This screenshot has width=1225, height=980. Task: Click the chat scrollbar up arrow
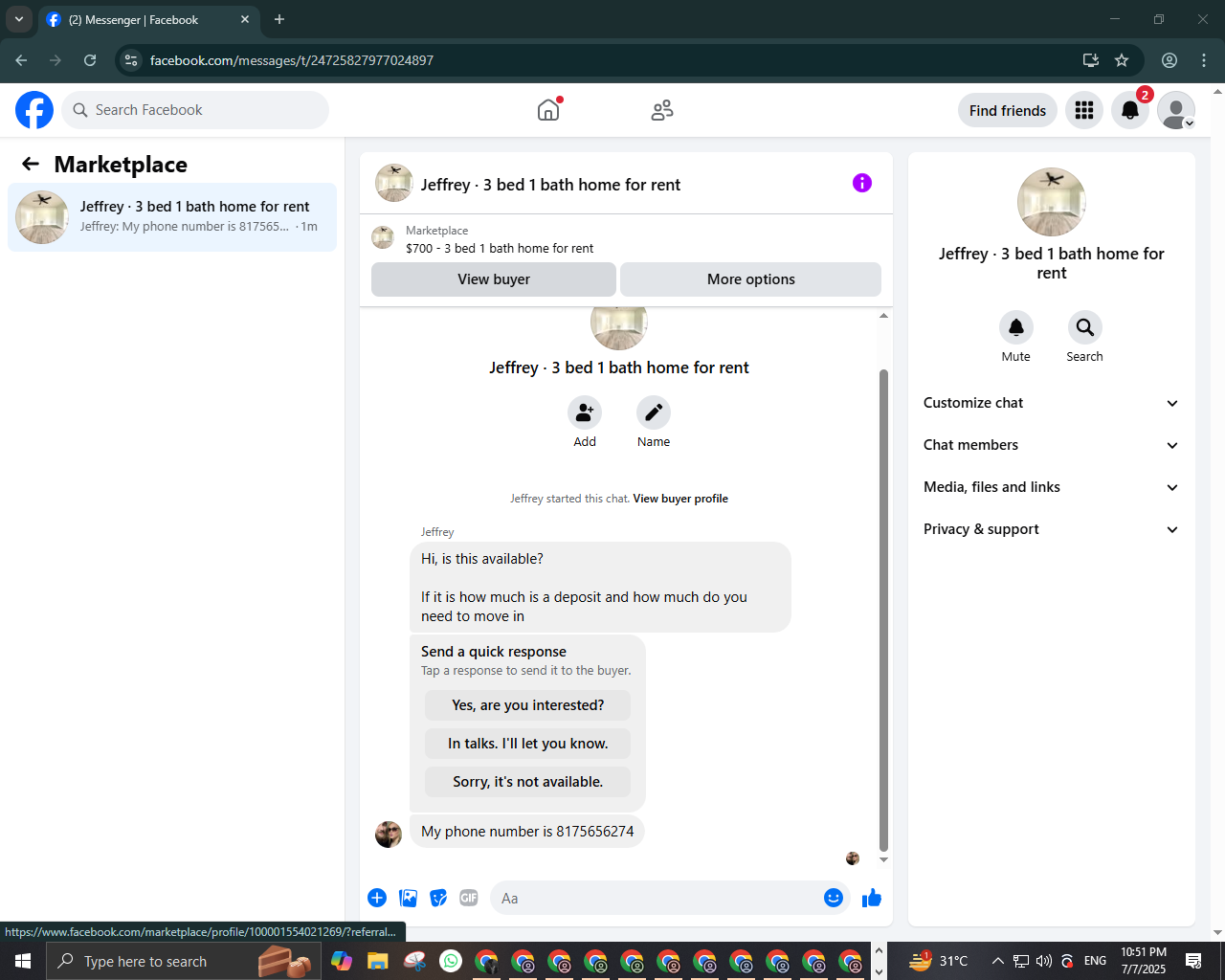(883, 315)
